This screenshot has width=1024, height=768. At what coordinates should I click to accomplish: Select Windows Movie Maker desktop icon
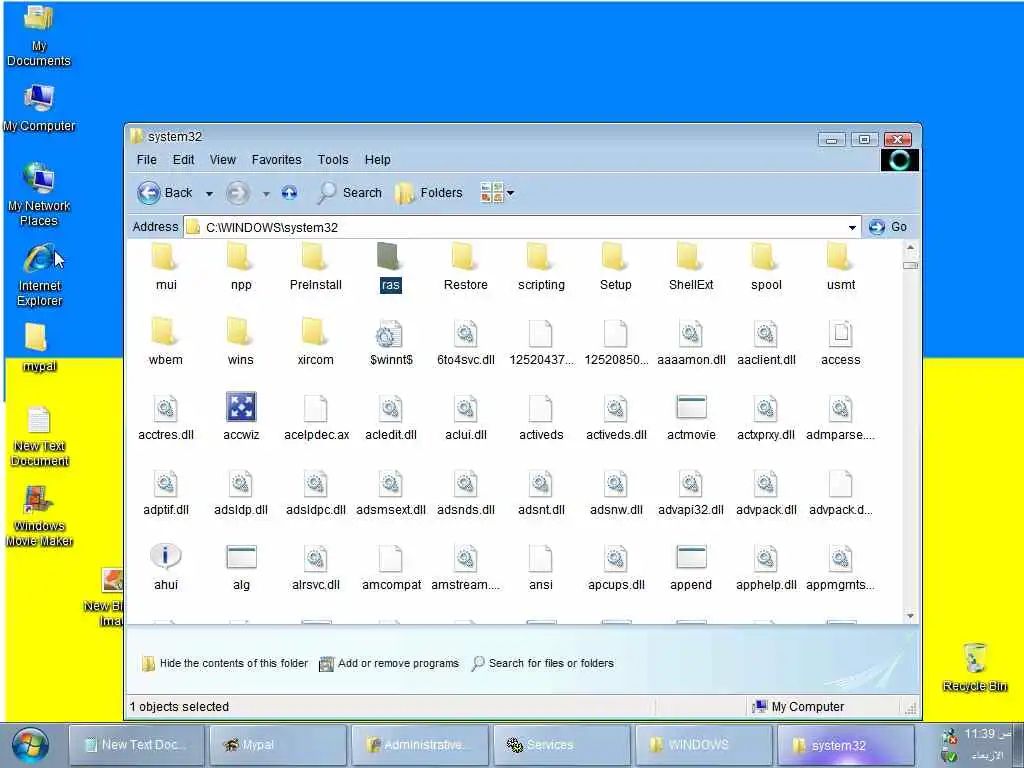[x=39, y=516]
